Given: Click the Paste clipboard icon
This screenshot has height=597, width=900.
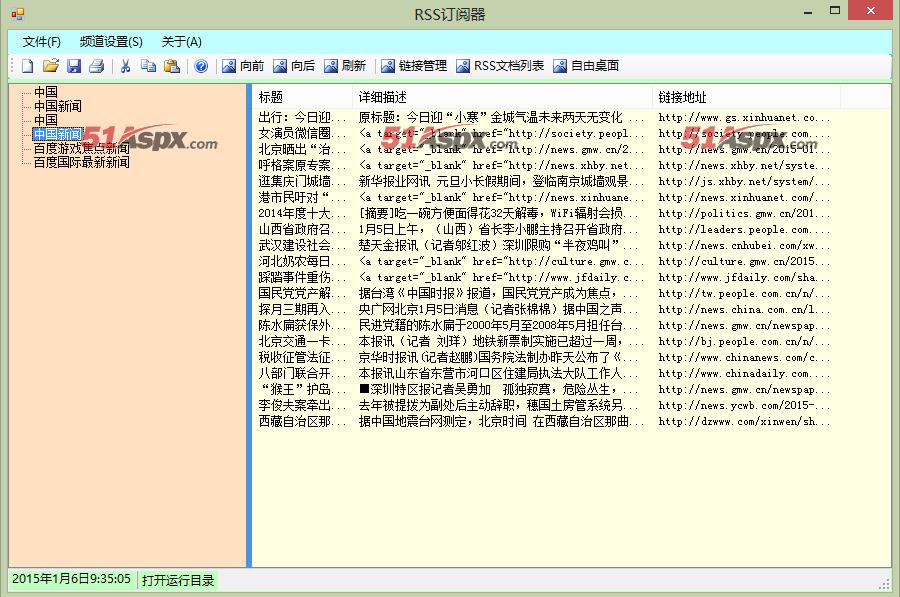Looking at the screenshot, I should [x=172, y=66].
